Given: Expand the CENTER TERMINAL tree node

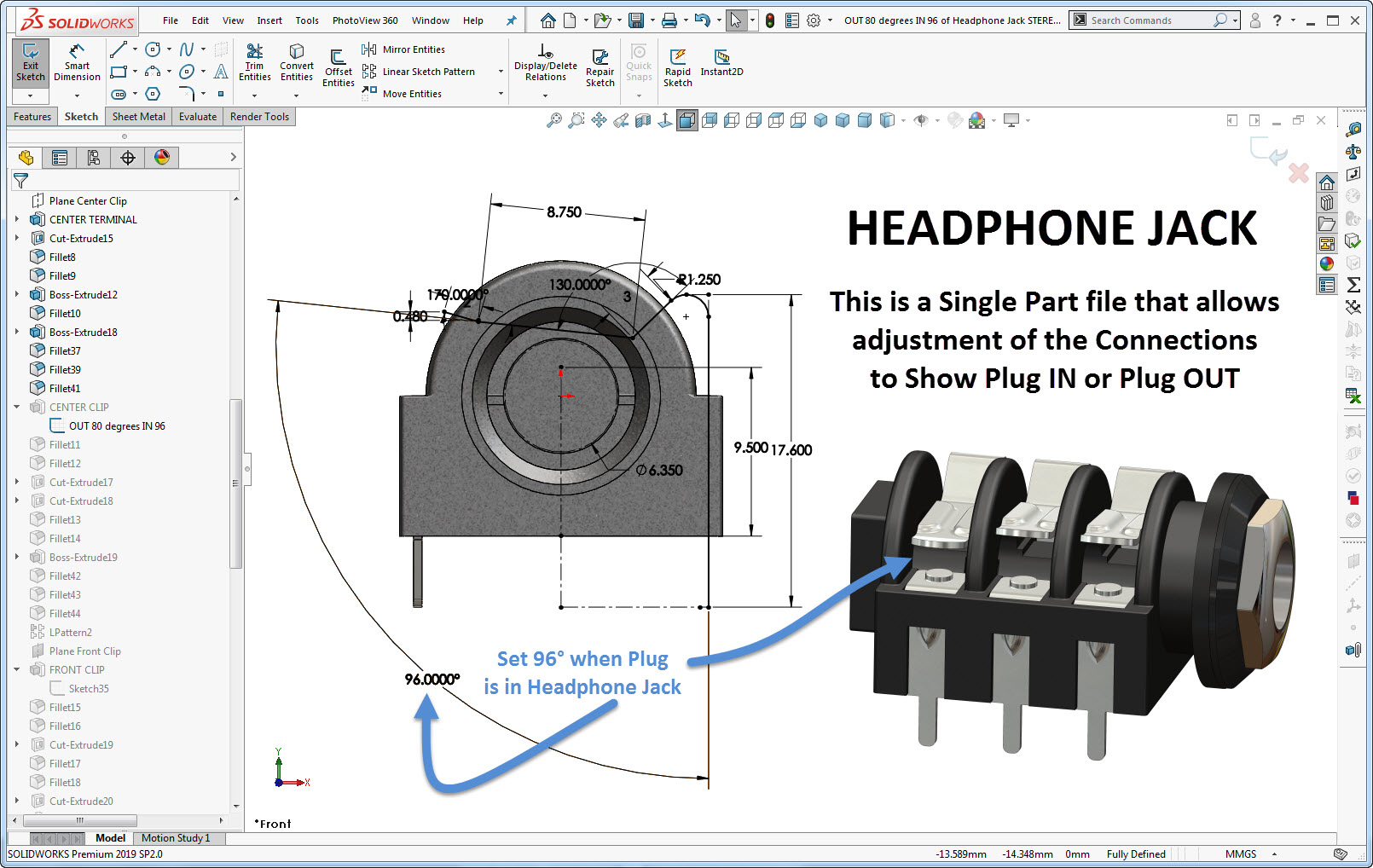Looking at the screenshot, I should coord(17,219).
